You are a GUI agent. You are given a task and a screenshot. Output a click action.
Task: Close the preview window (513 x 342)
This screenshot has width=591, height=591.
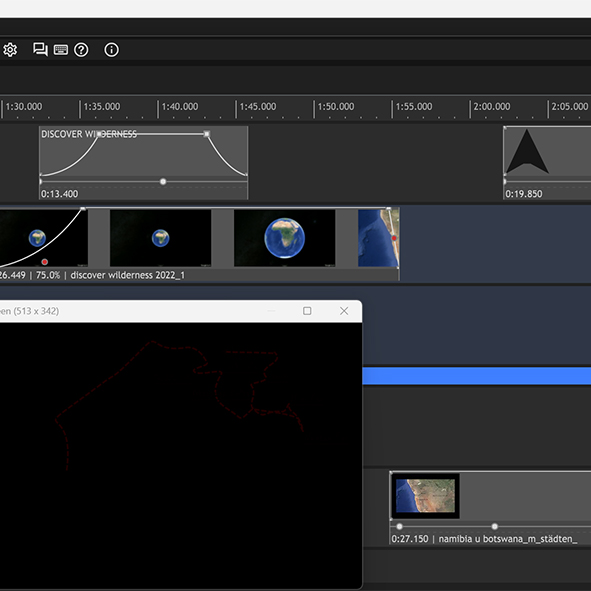click(x=344, y=311)
